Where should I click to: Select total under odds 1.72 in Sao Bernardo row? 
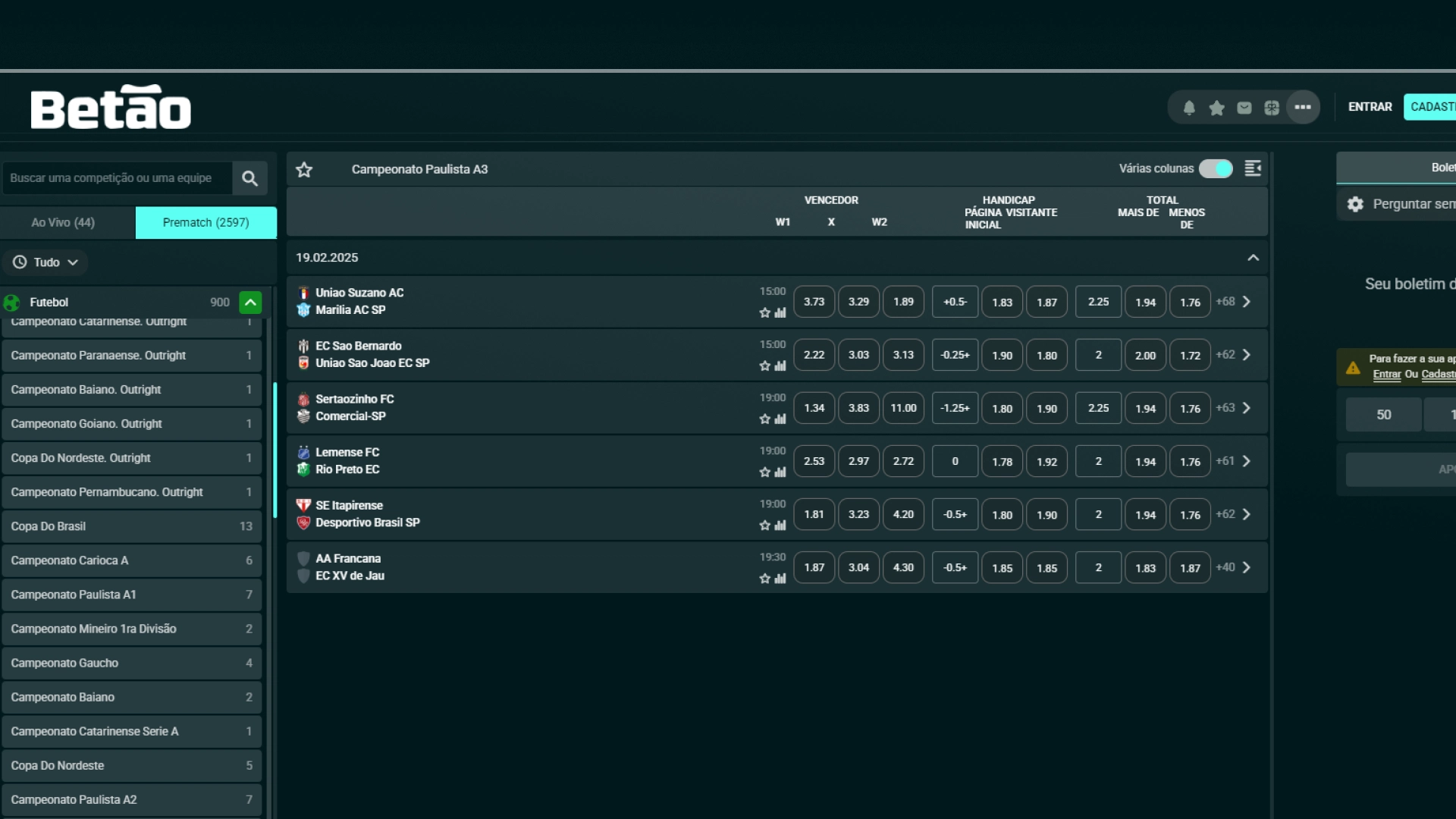pos(1190,355)
